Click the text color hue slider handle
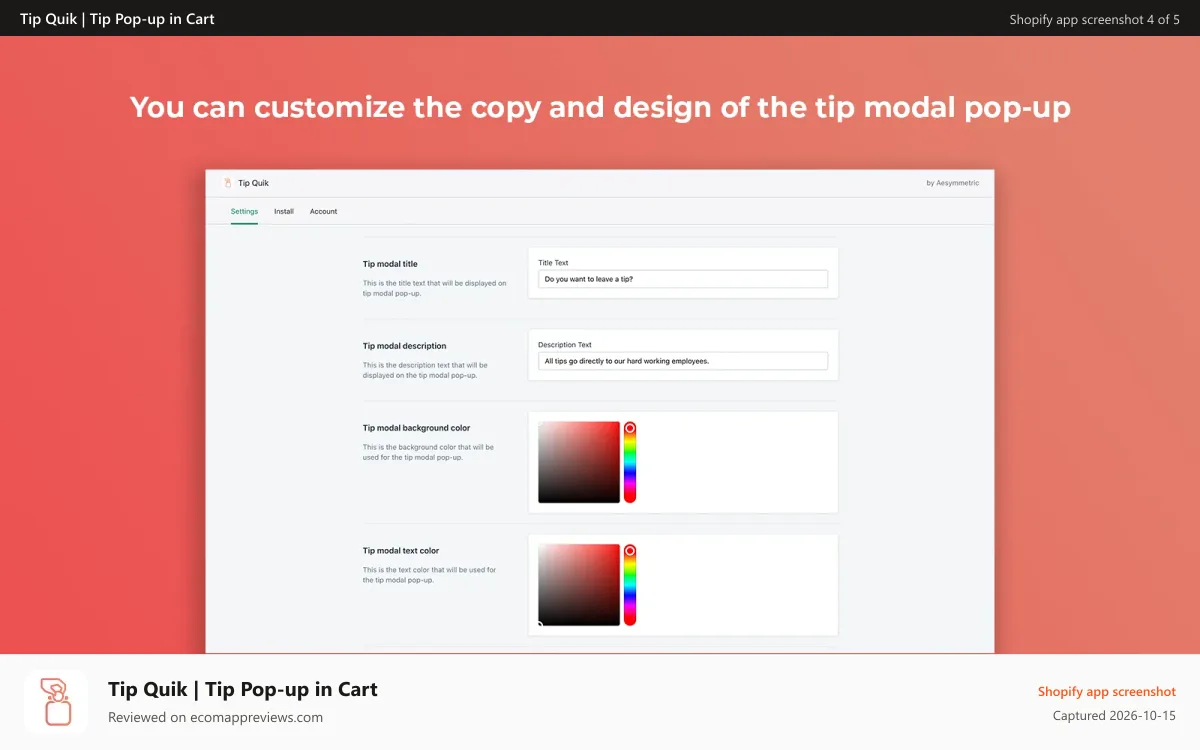Image resolution: width=1200 pixels, height=750 pixels. 630,551
